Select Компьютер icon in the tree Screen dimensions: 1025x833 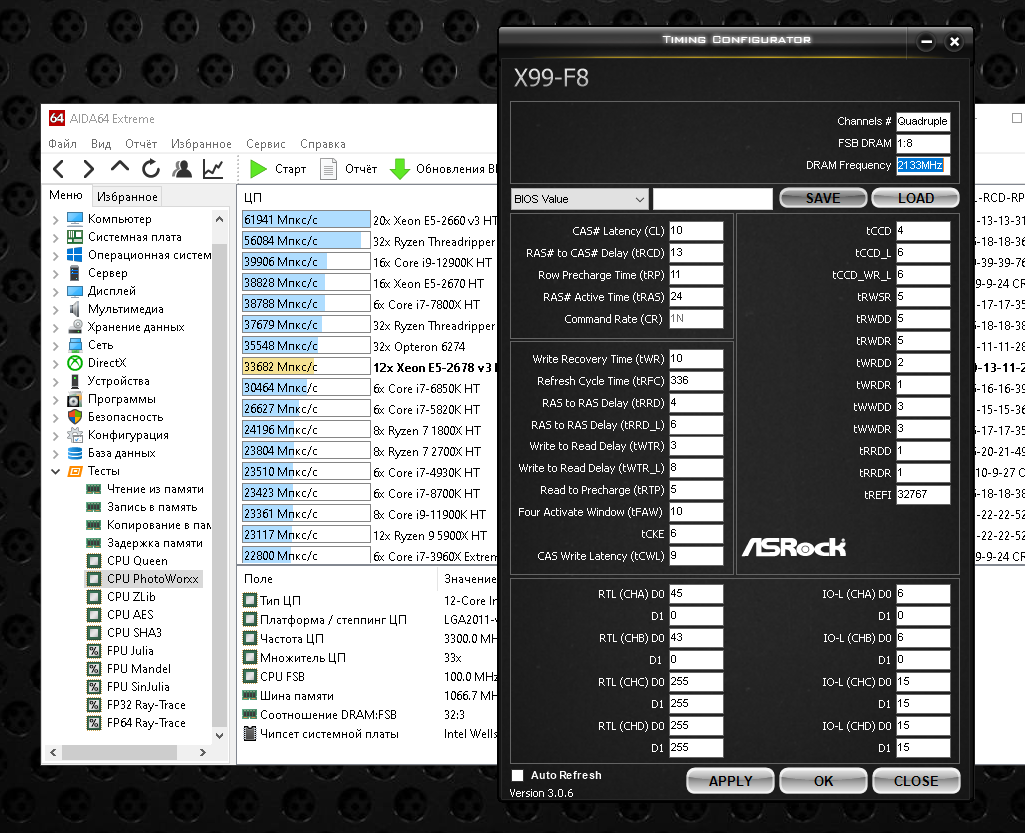tap(75, 218)
